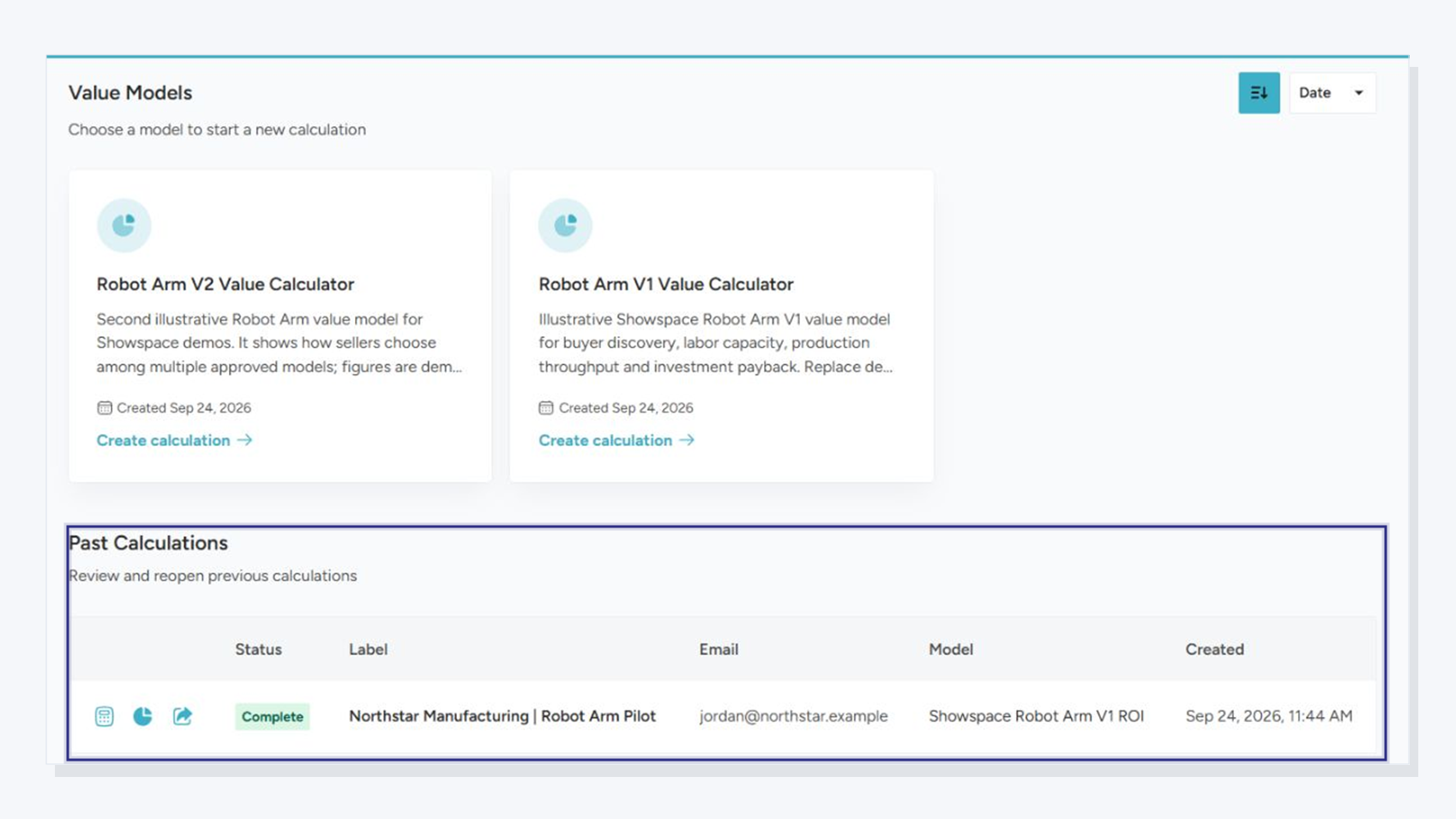This screenshot has width=1456, height=819.
Task: Click the Complete status badge
Action: point(273,717)
